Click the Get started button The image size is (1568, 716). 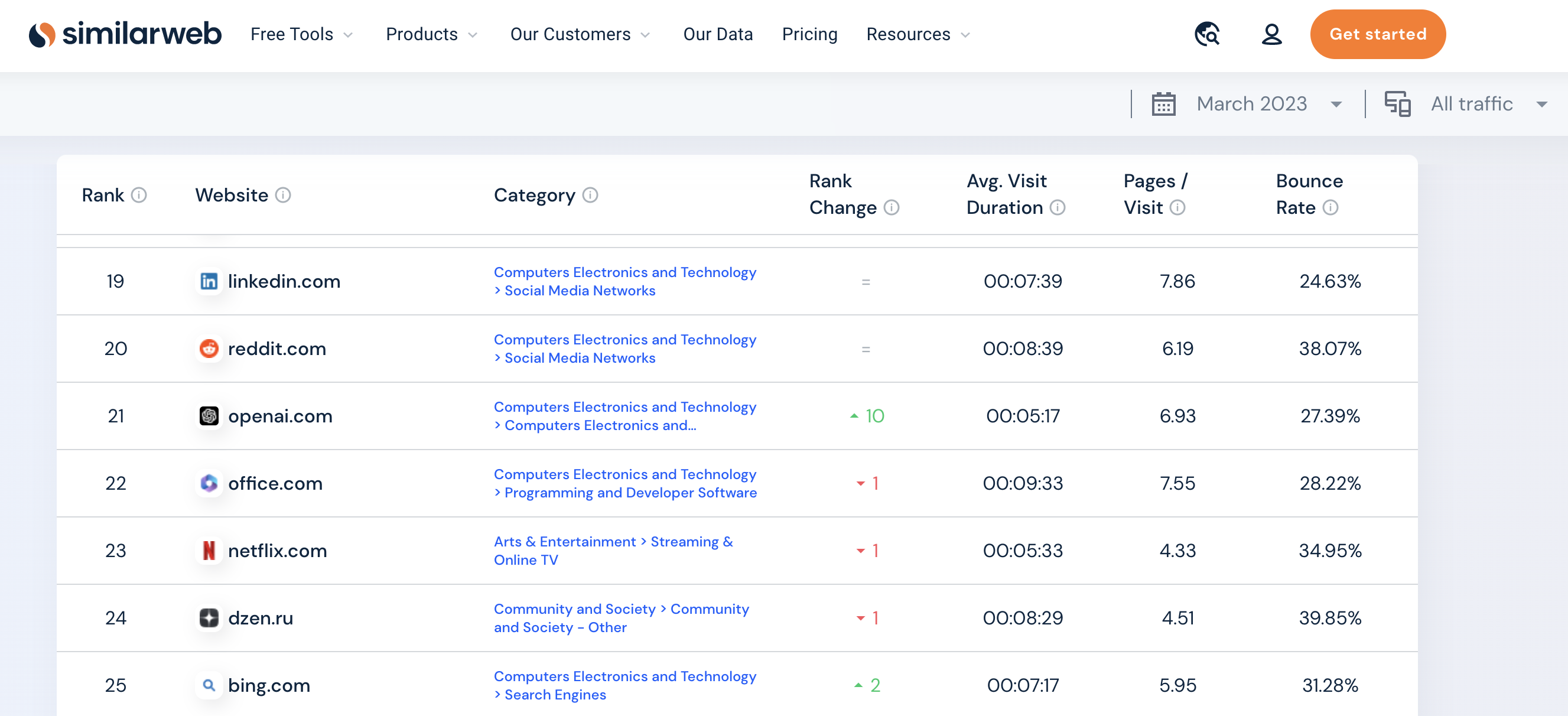1378,34
